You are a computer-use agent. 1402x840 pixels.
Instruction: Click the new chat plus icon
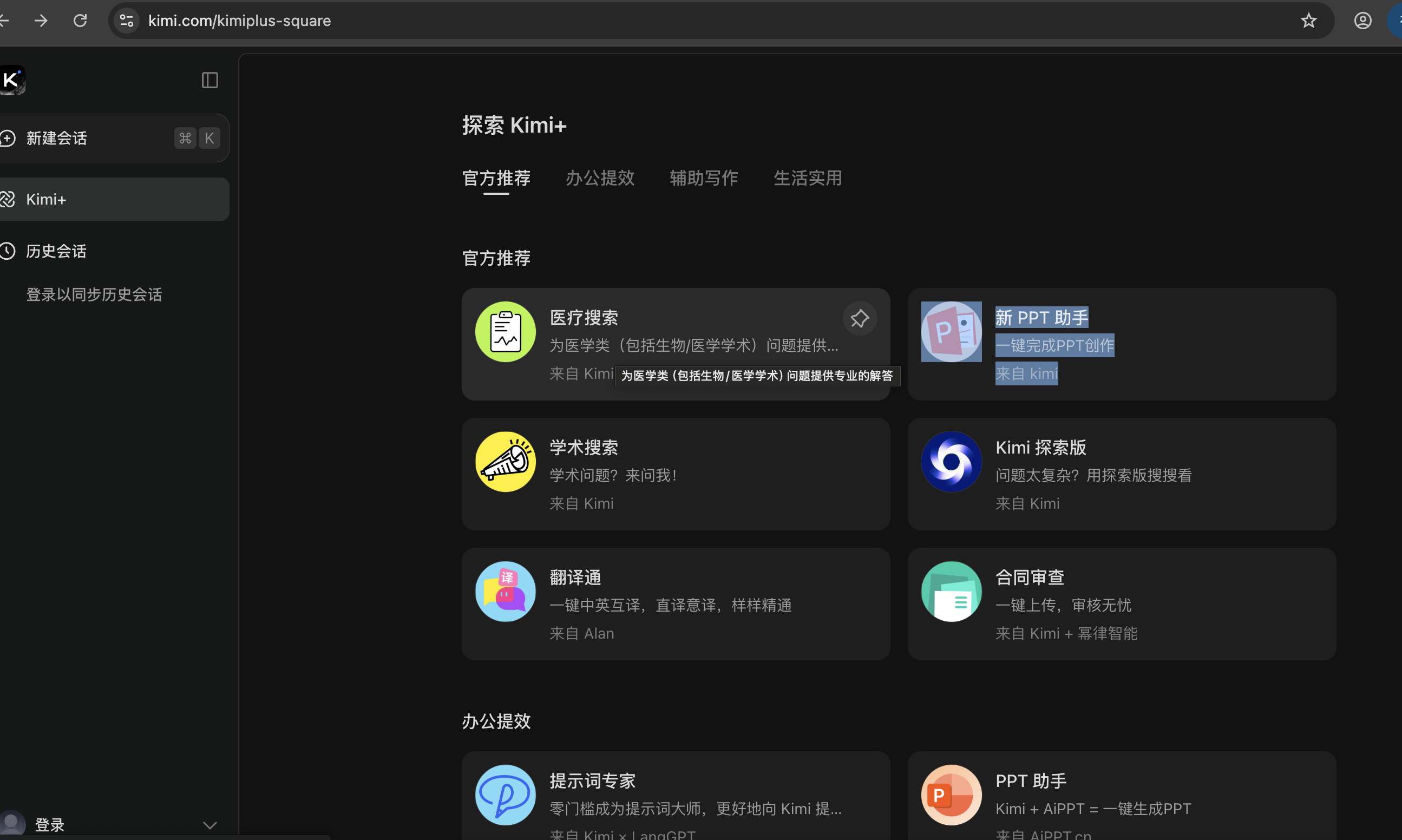coord(8,138)
